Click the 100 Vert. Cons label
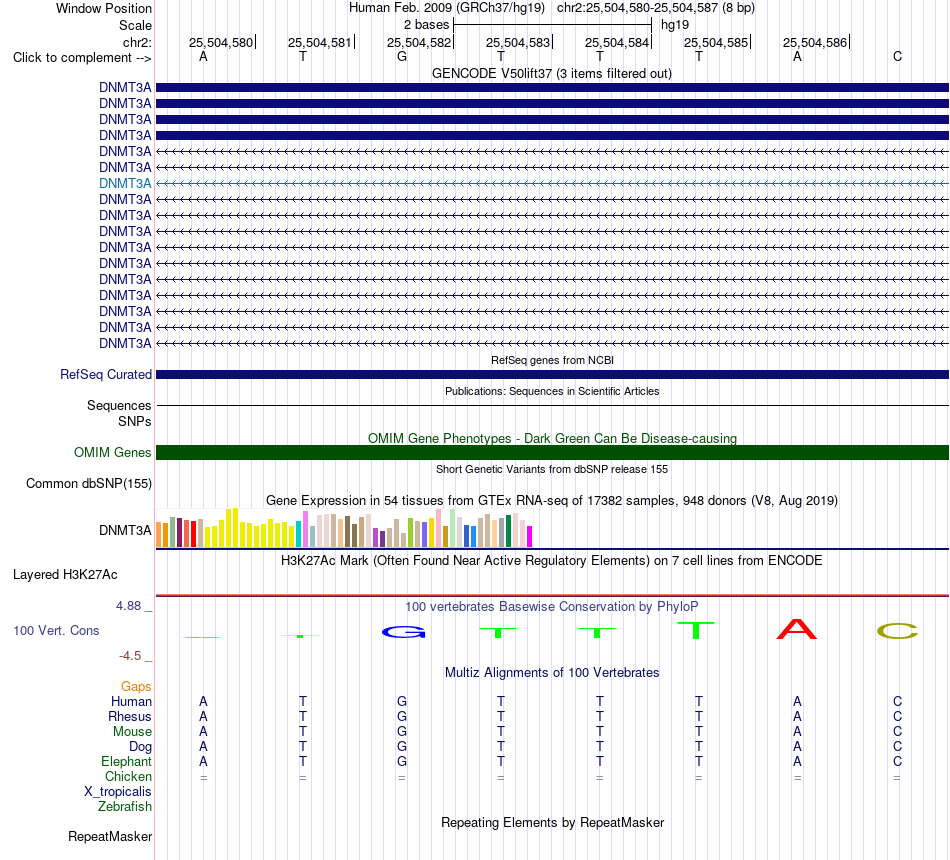The width and height of the screenshot is (950, 860). point(56,630)
